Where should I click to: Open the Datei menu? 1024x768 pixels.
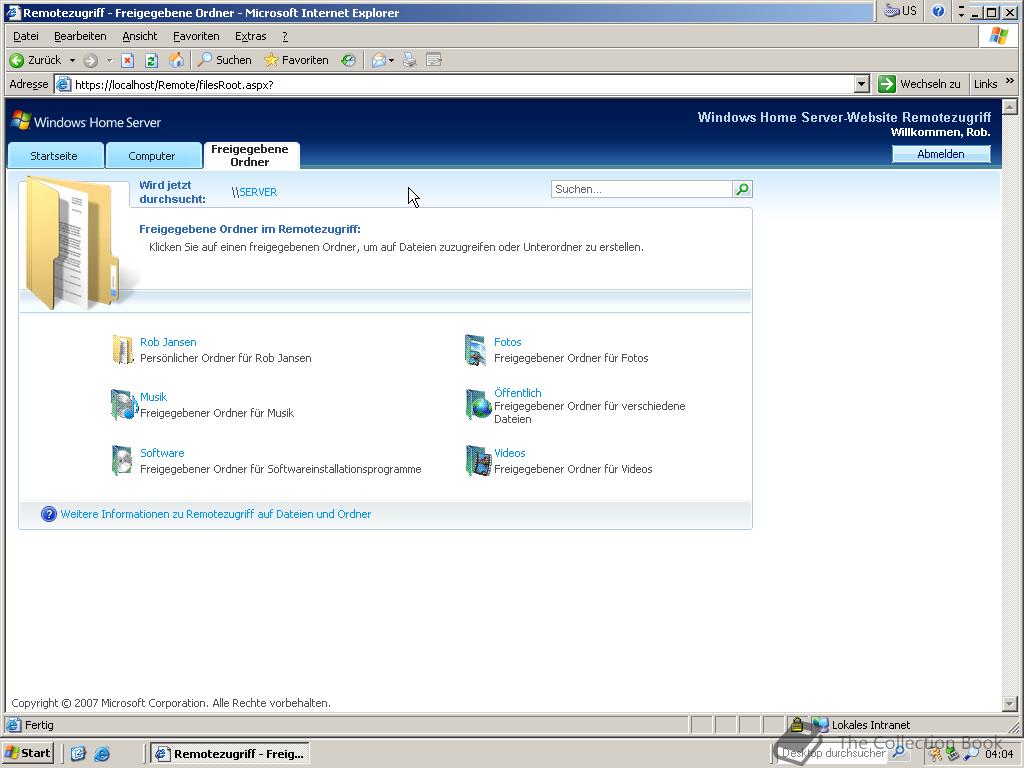[25, 37]
